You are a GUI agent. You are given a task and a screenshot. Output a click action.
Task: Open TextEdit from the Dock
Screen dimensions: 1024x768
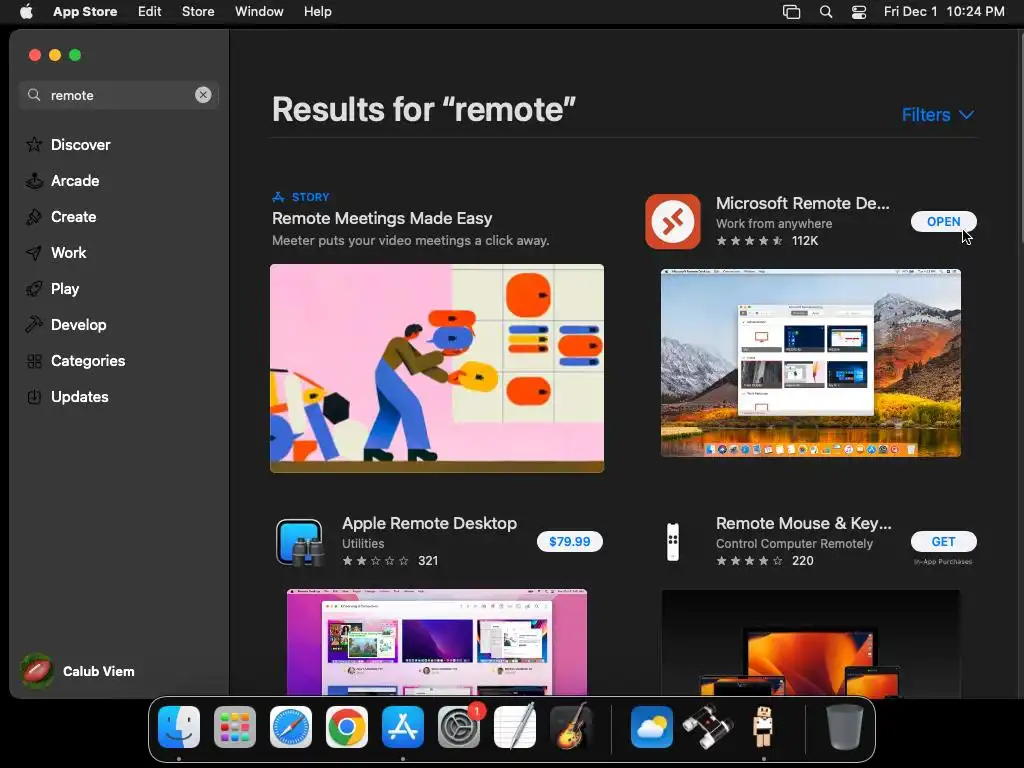point(515,727)
